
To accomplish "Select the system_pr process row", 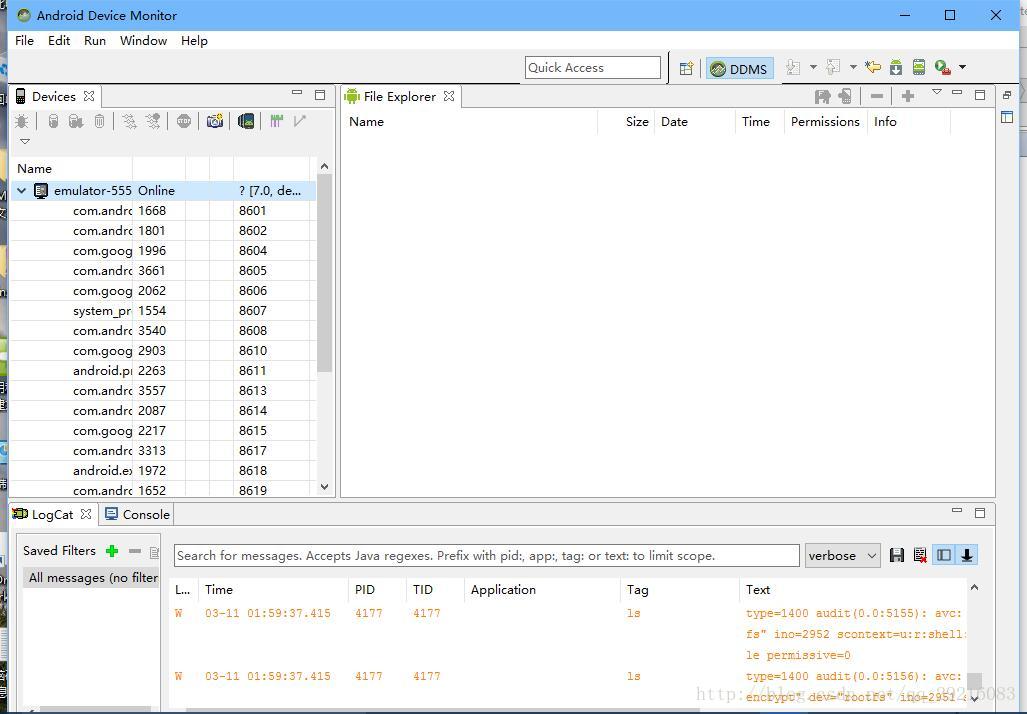I will (162, 310).
